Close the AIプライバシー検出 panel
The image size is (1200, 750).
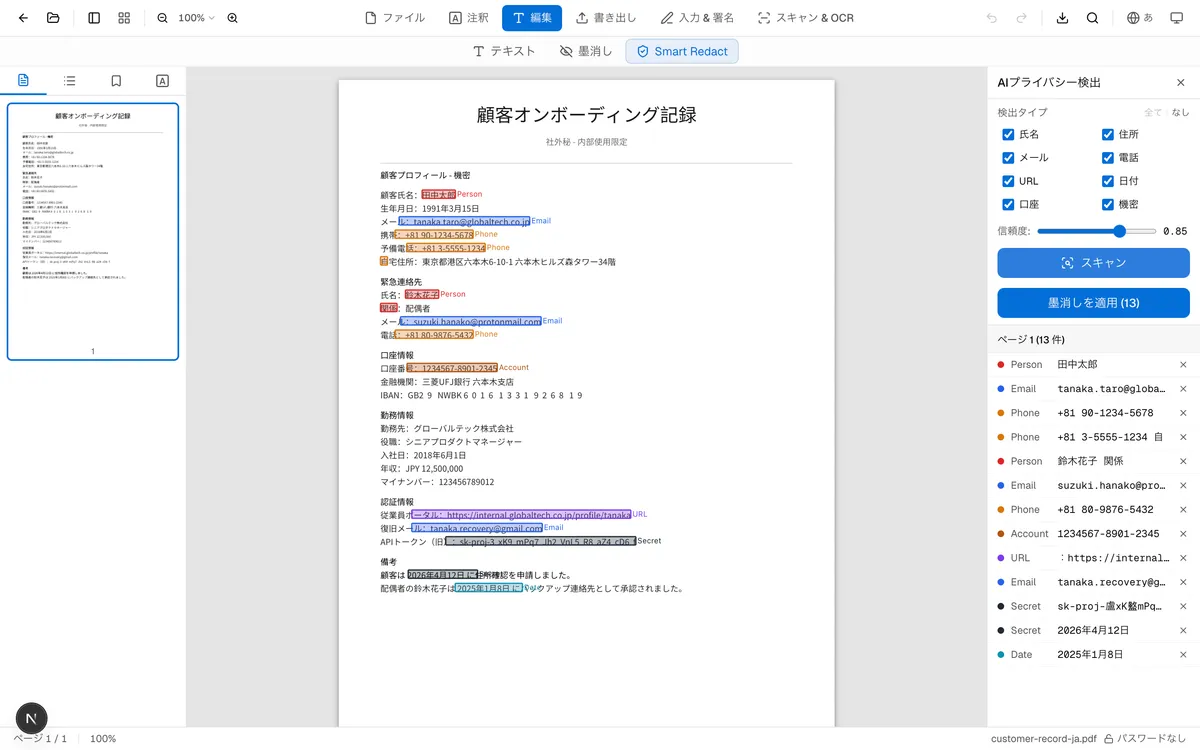pyautogui.click(x=1180, y=82)
